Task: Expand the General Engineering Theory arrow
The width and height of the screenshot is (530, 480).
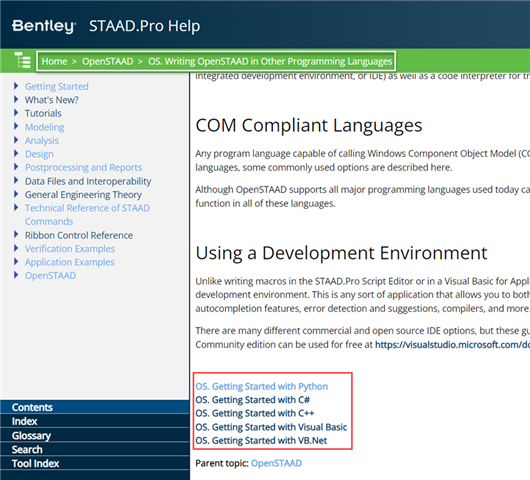Action: point(16,194)
